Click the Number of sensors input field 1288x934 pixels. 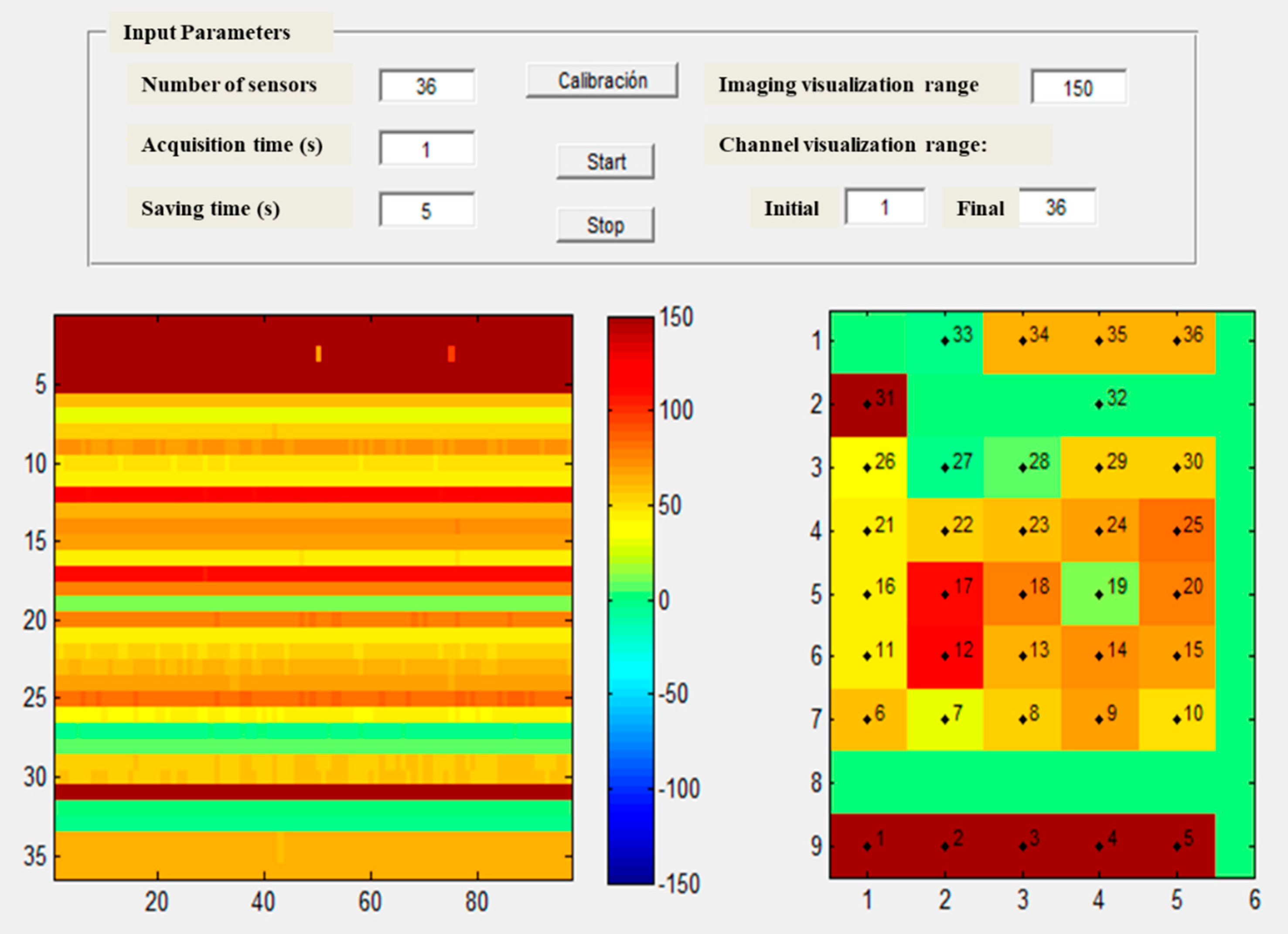[x=427, y=86]
